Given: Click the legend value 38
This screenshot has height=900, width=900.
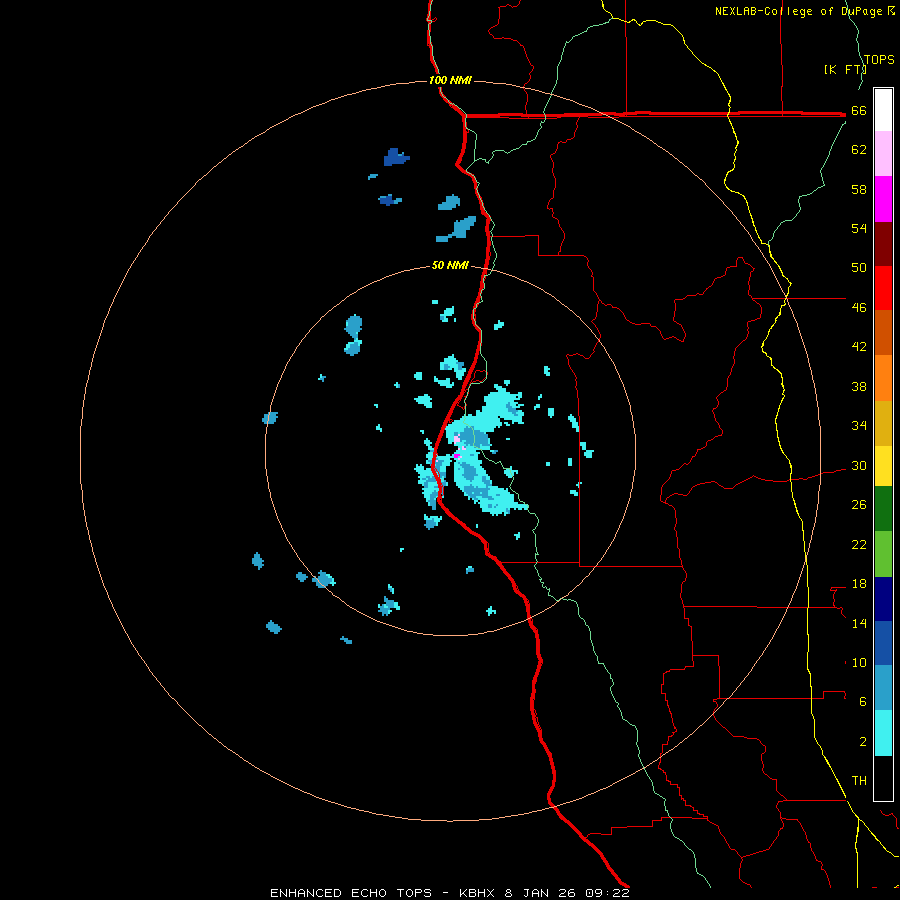Looking at the screenshot, I should click(859, 386).
